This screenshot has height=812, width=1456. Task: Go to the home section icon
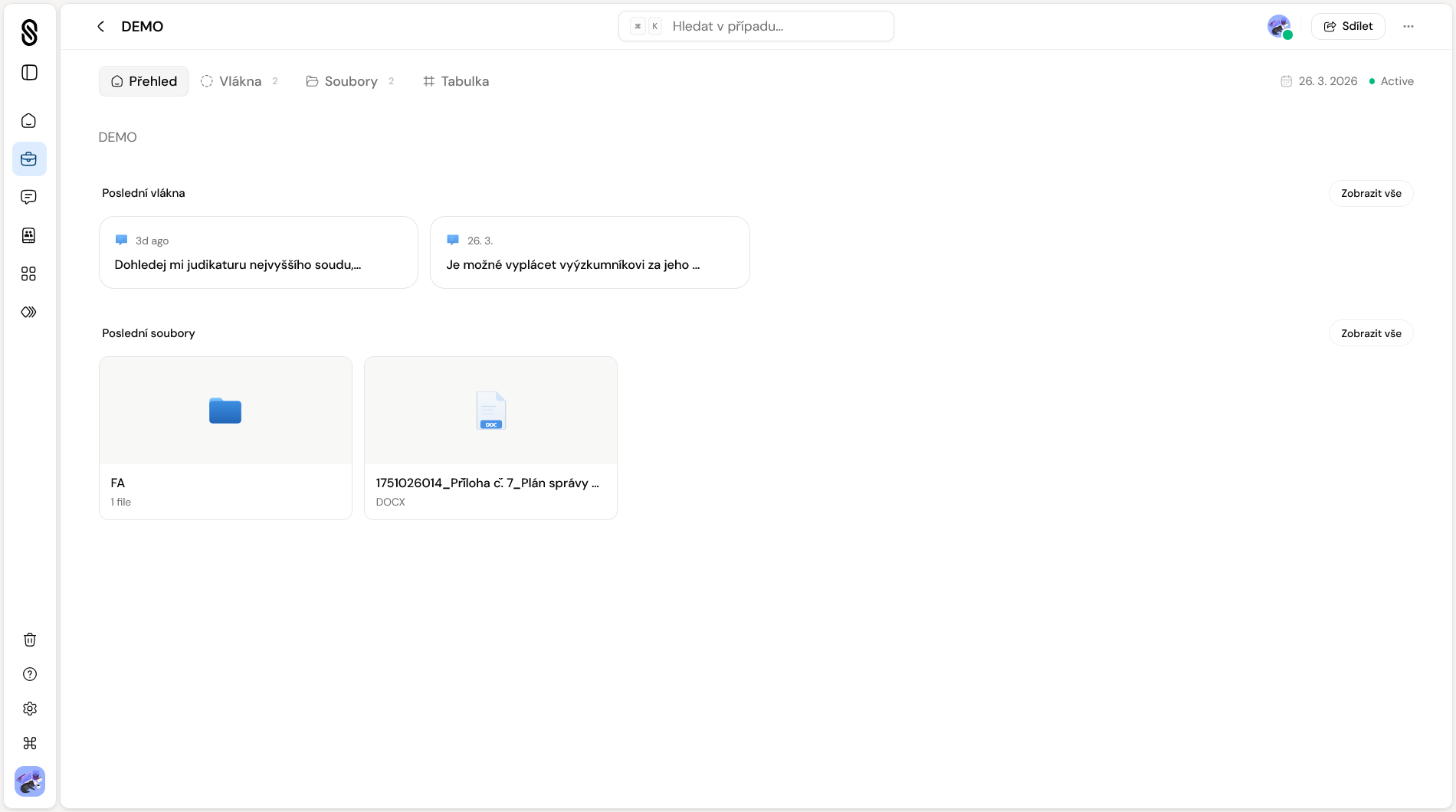(29, 120)
